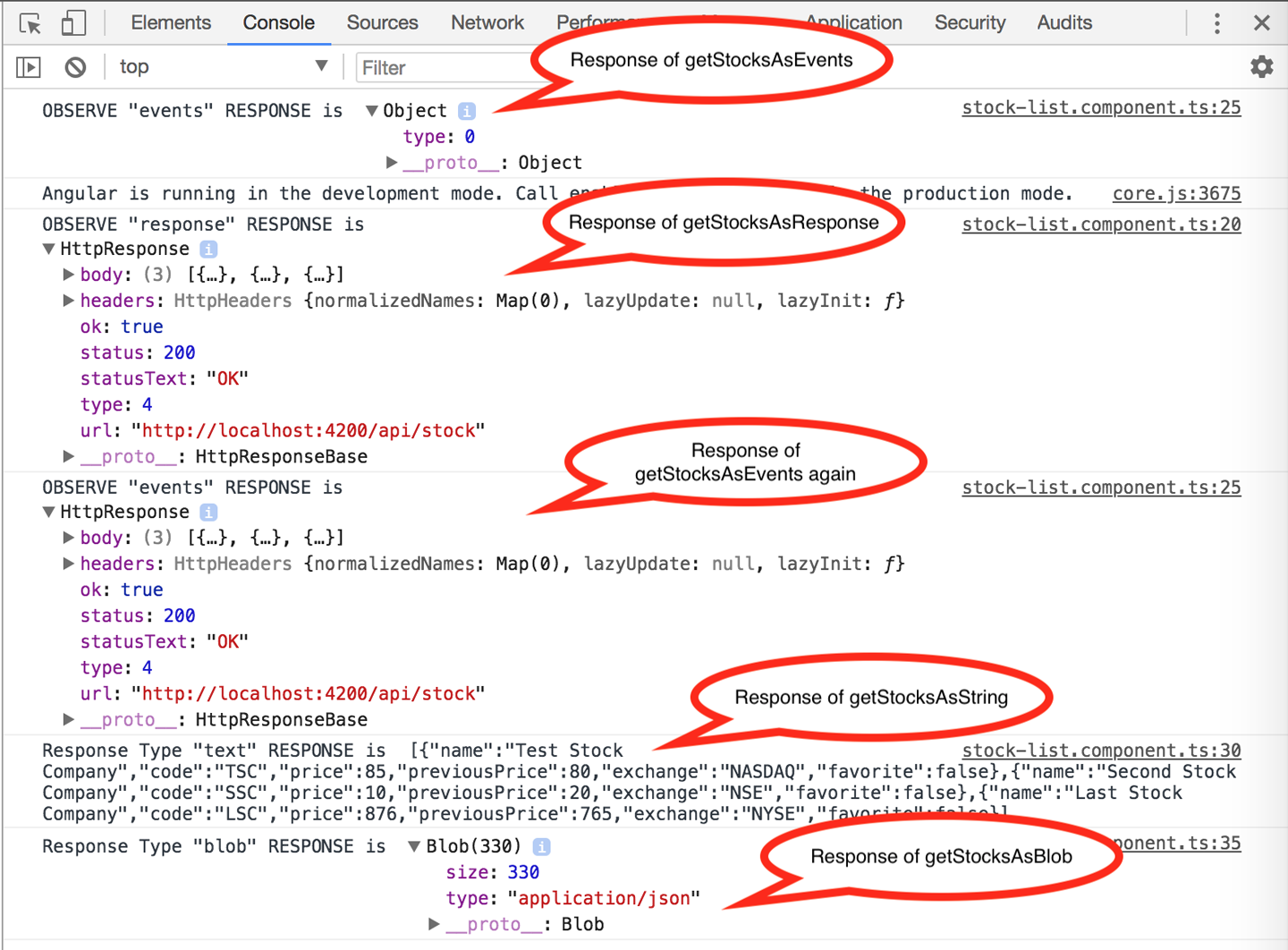Screen dimensions: 1288x950
Task: Follow the core.js:3675 link
Action: (1176, 193)
